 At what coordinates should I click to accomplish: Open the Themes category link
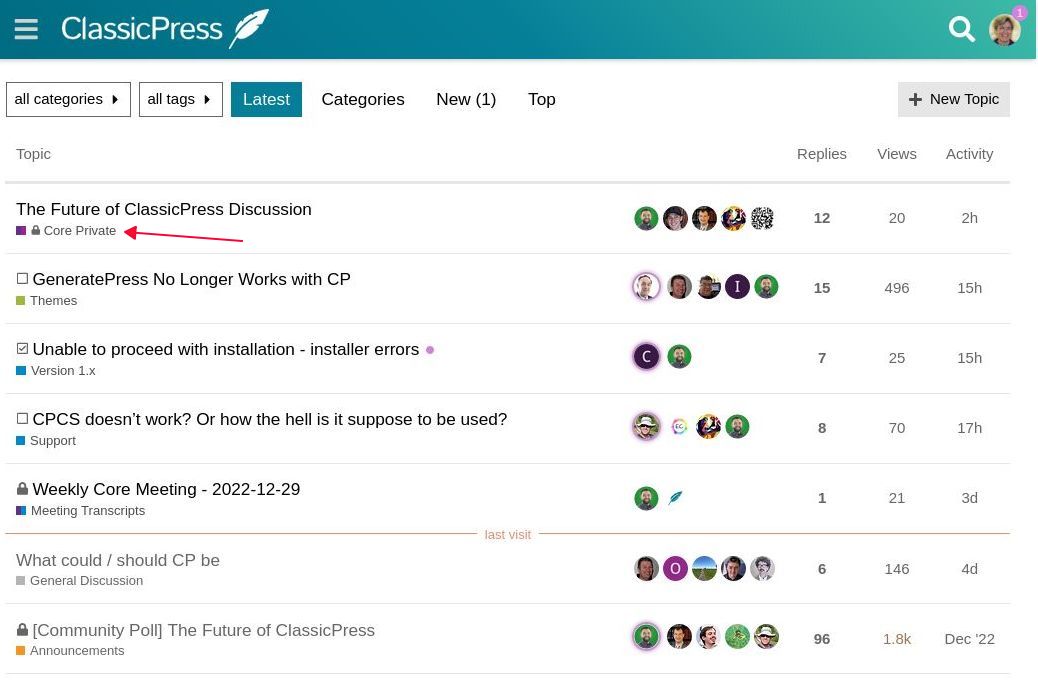tap(54, 301)
